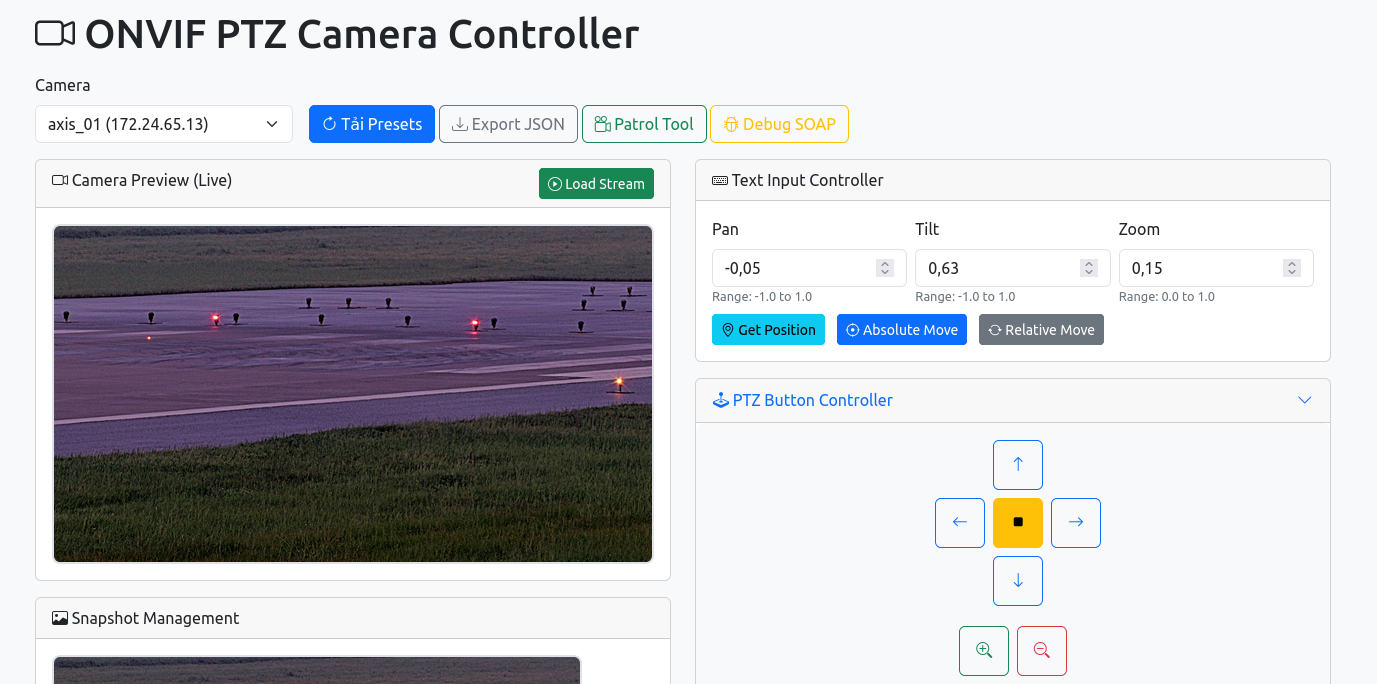This screenshot has height=684, width=1377.
Task: Click the snapshot thumbnail under Snapshot Management
Action: pos(317,670)
